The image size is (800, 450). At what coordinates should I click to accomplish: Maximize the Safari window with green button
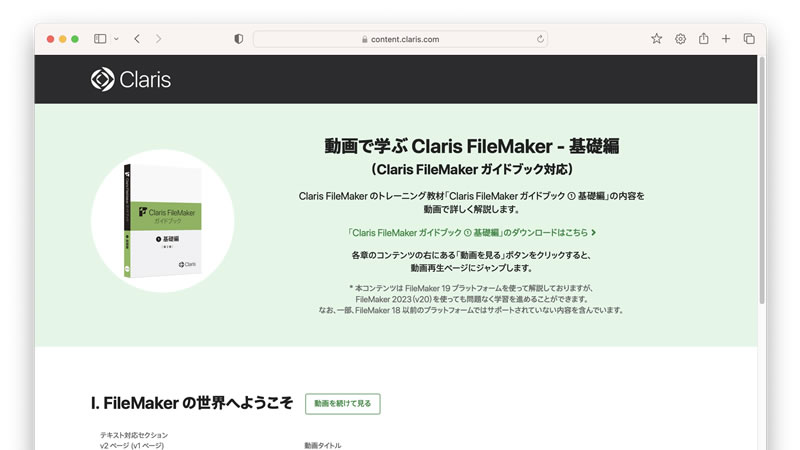[x=75, y=39]
